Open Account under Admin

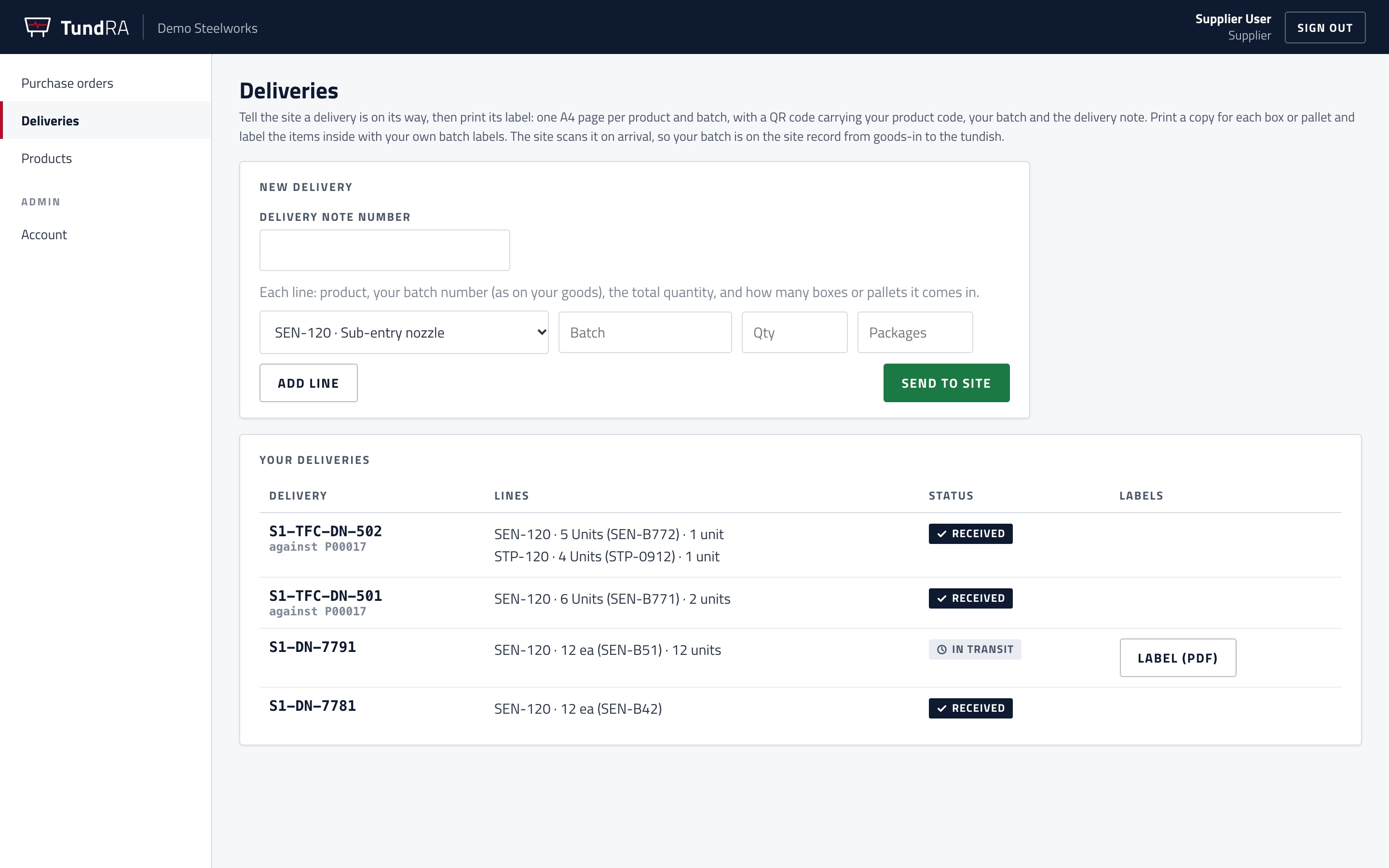pos(106,234)
